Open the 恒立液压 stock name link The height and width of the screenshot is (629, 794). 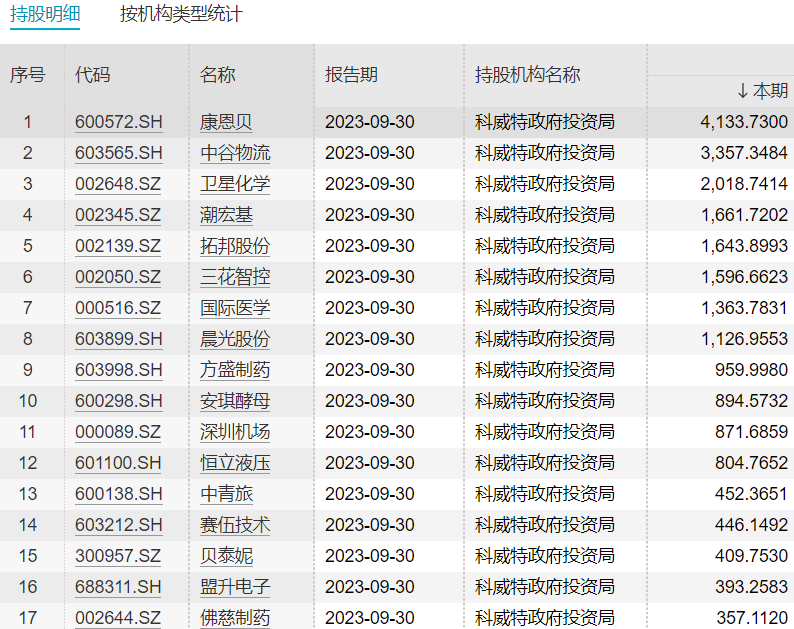(235, 463)
